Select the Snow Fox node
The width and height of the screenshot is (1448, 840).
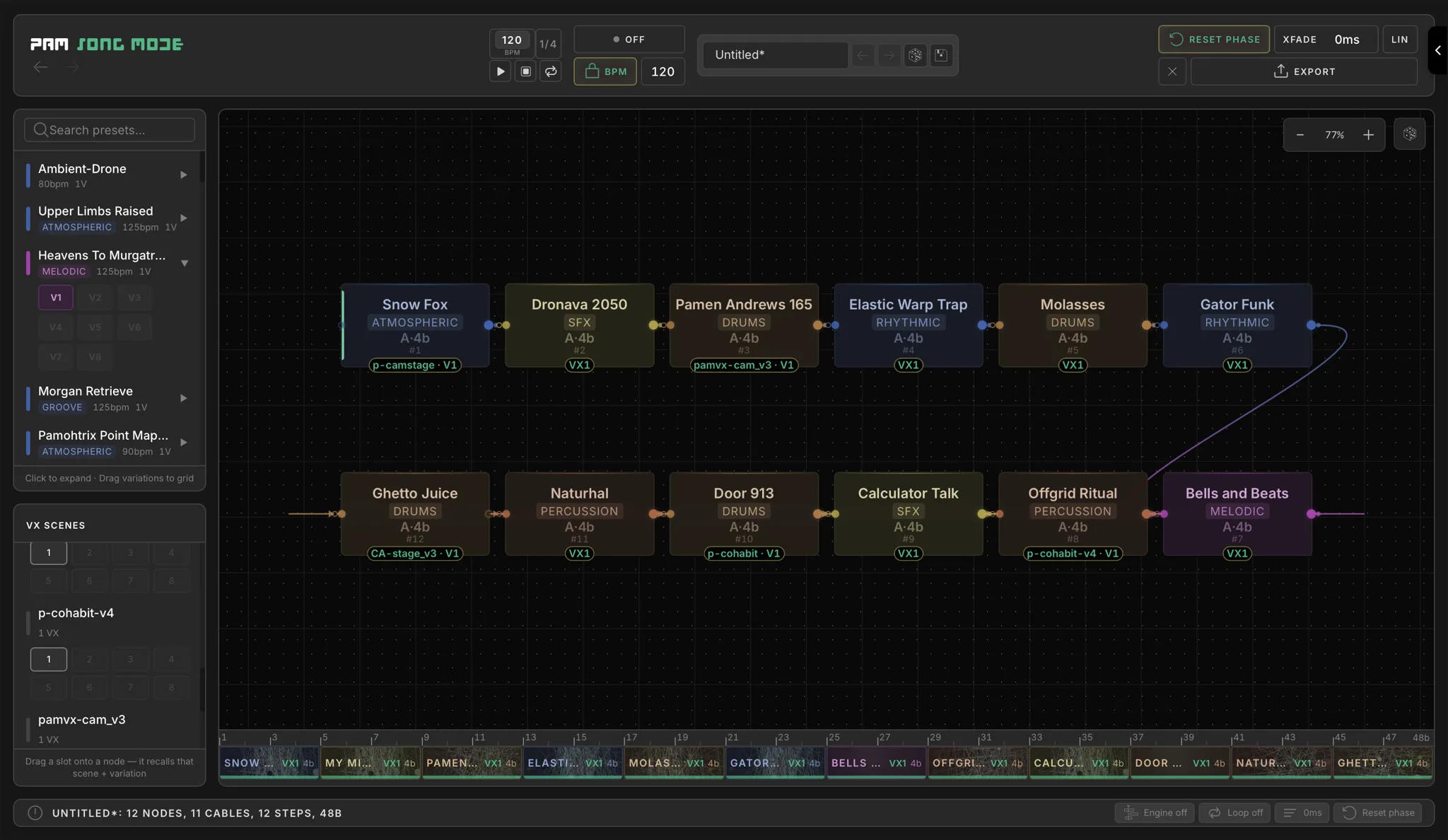(x=415, y=325)
